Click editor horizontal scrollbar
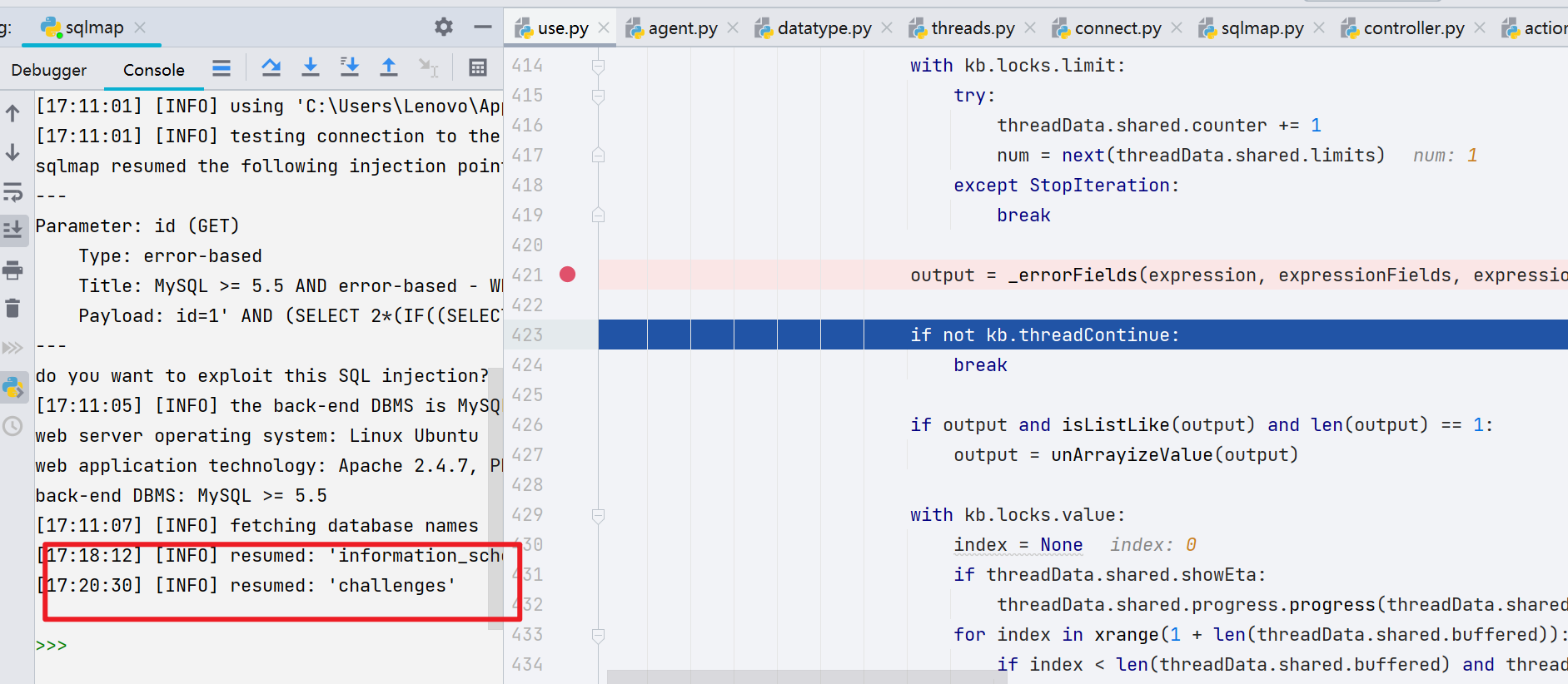 [x=807, y=677]
